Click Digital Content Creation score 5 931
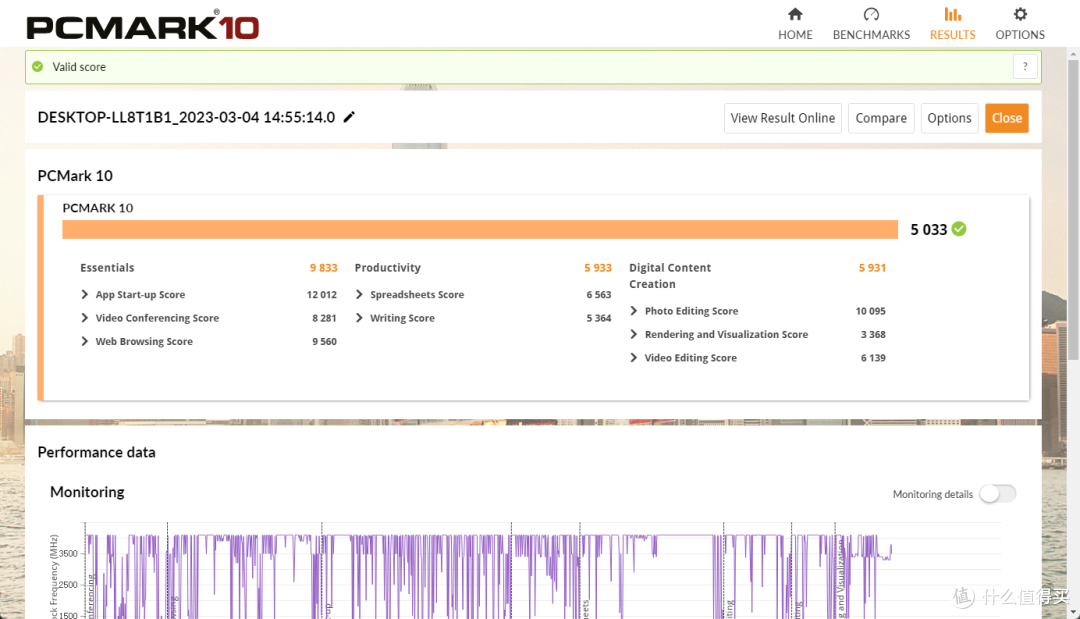 (x=872, y=268)
